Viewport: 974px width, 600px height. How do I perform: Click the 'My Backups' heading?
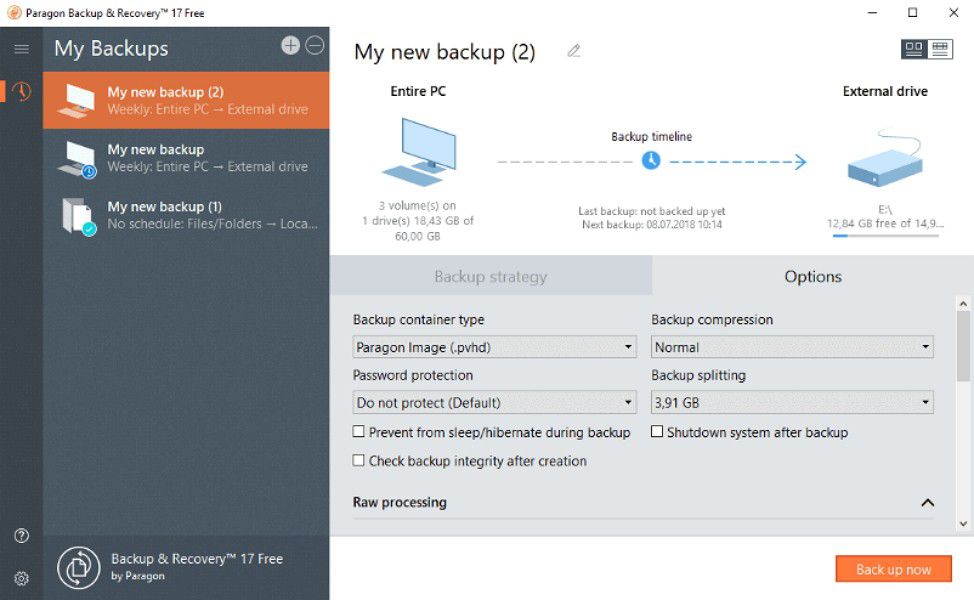pyautogui.click(x=111, y=48)
